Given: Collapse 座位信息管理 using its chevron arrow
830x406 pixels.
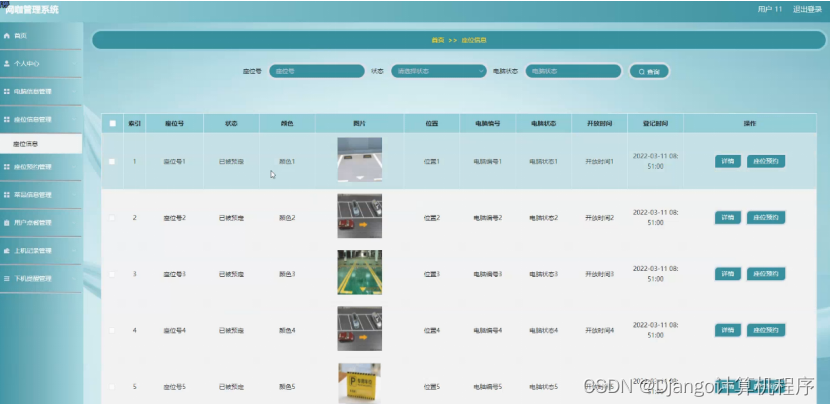Looking at the screenshot, I should coord(74,120).
